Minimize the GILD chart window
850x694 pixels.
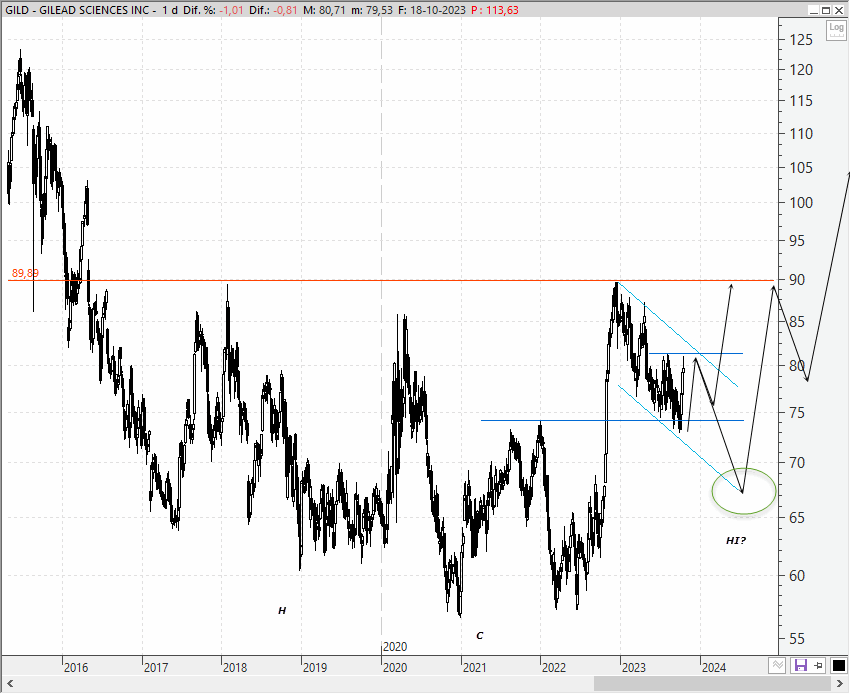[814, 10]
